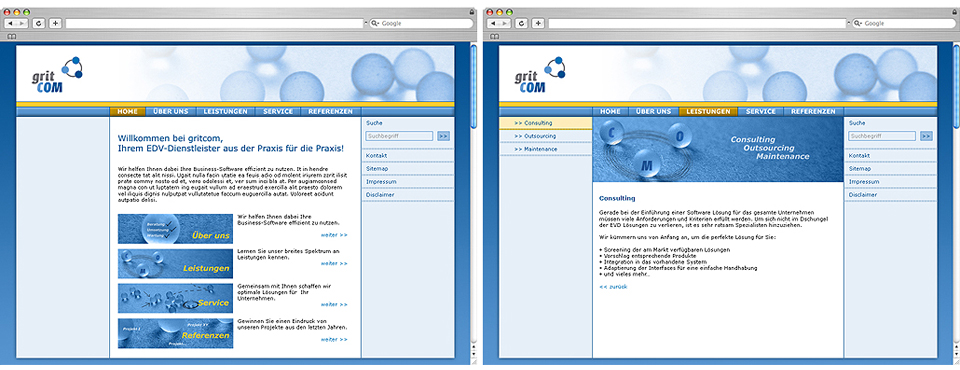Image resolution: width=960 pixels, height=370 pixels.
Task: Open SERVICE tab in left window
Action: point(278,111)
